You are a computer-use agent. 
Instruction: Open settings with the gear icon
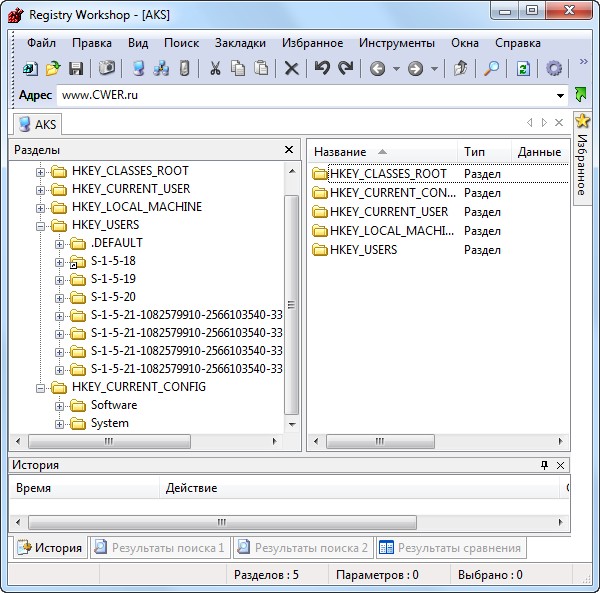[x=554, y=68]
